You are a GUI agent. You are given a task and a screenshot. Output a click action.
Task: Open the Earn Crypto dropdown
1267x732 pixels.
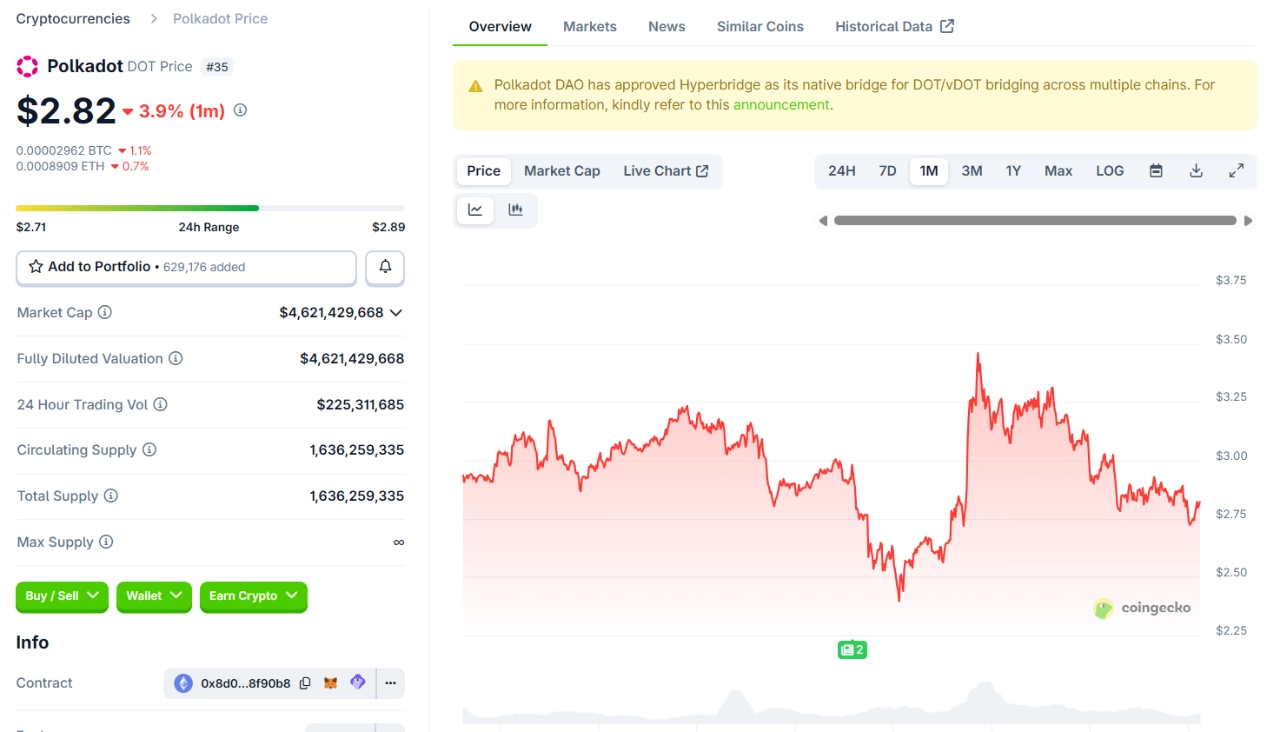[253, 596]
